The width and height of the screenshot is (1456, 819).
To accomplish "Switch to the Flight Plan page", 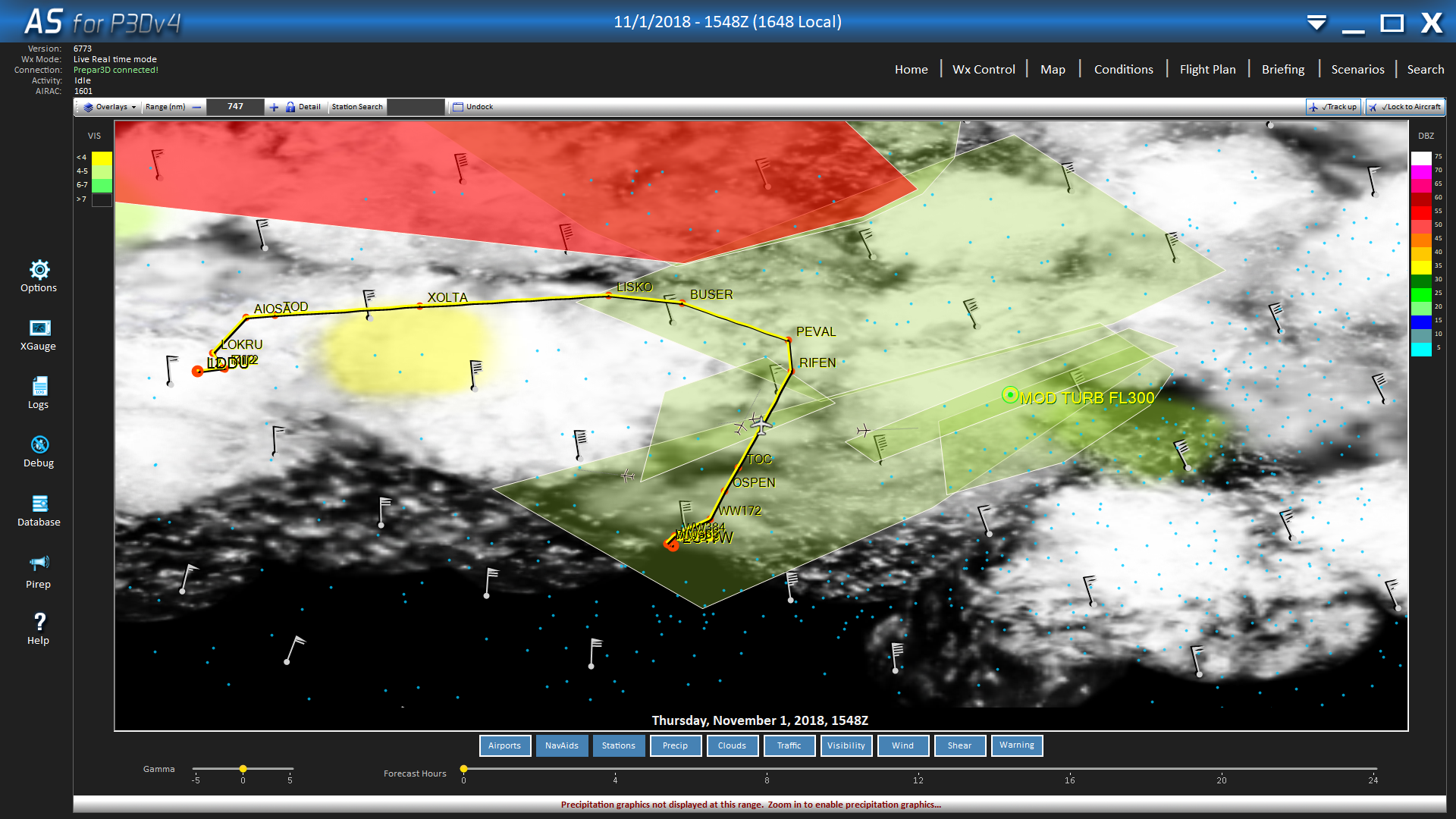I will click(x=1207, y=69).
